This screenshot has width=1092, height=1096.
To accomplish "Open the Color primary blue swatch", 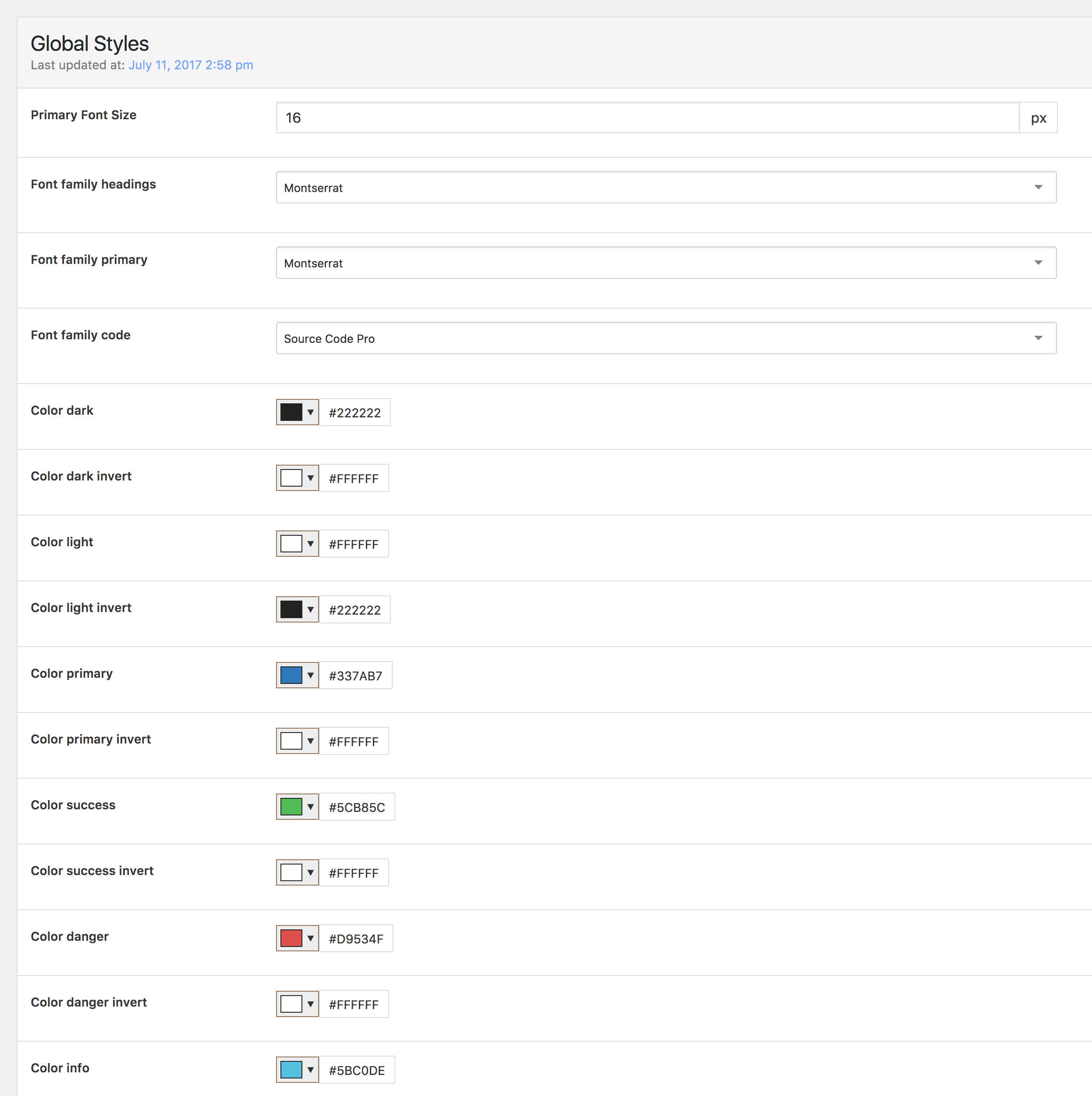I will [297, 676].
